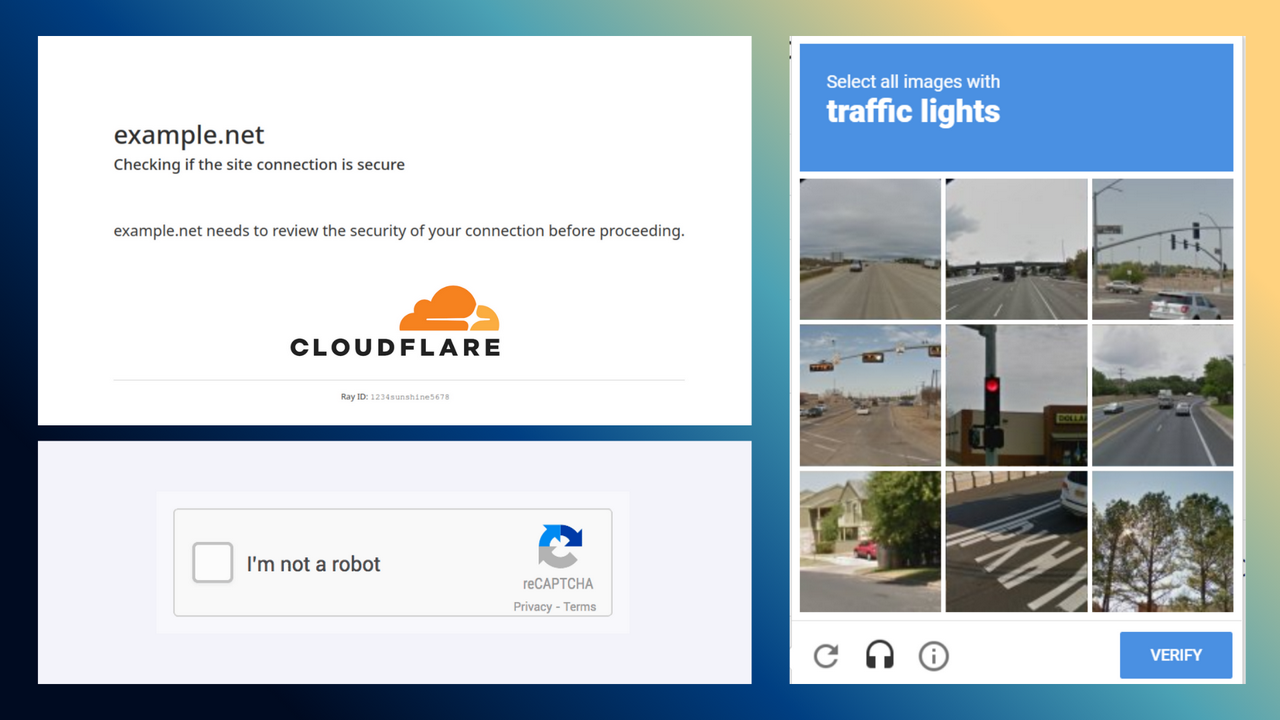Select the tile with the intersection traffic light and white SUV
This screenshot has width=1280, height=720.
coord(1162,249)
